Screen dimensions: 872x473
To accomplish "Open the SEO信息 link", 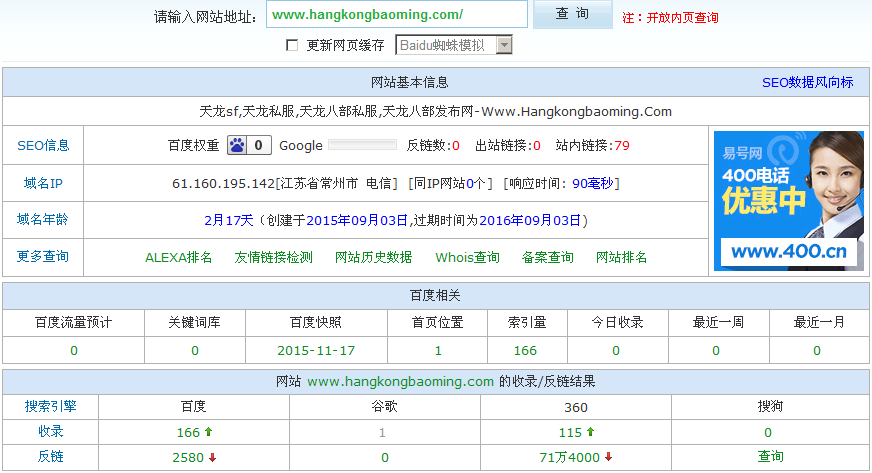I will (43, 146).
